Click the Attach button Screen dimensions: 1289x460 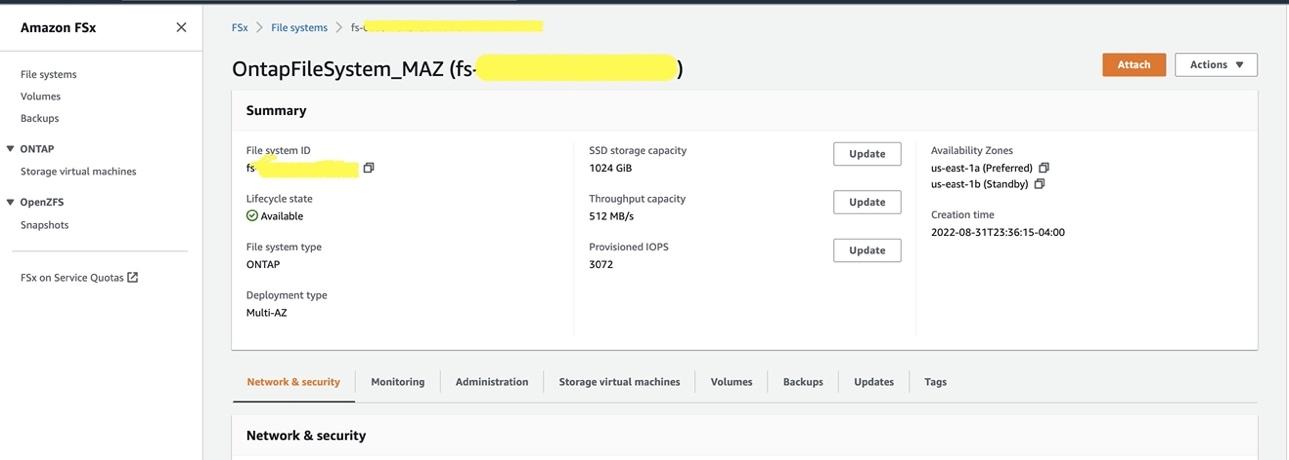(x=1134, y=65)
